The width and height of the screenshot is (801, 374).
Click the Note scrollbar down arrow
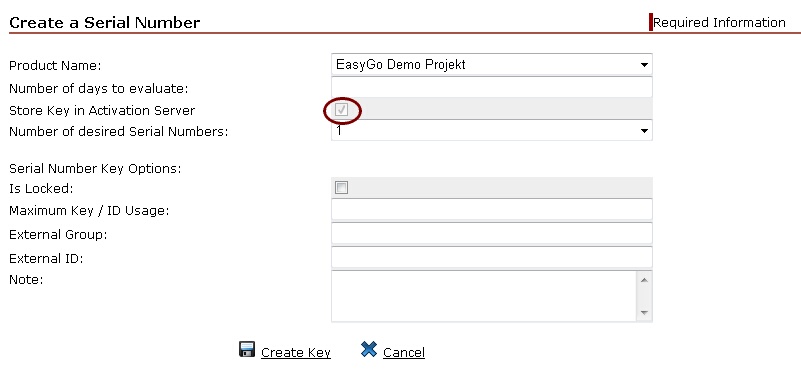click(x=644, y=313)
